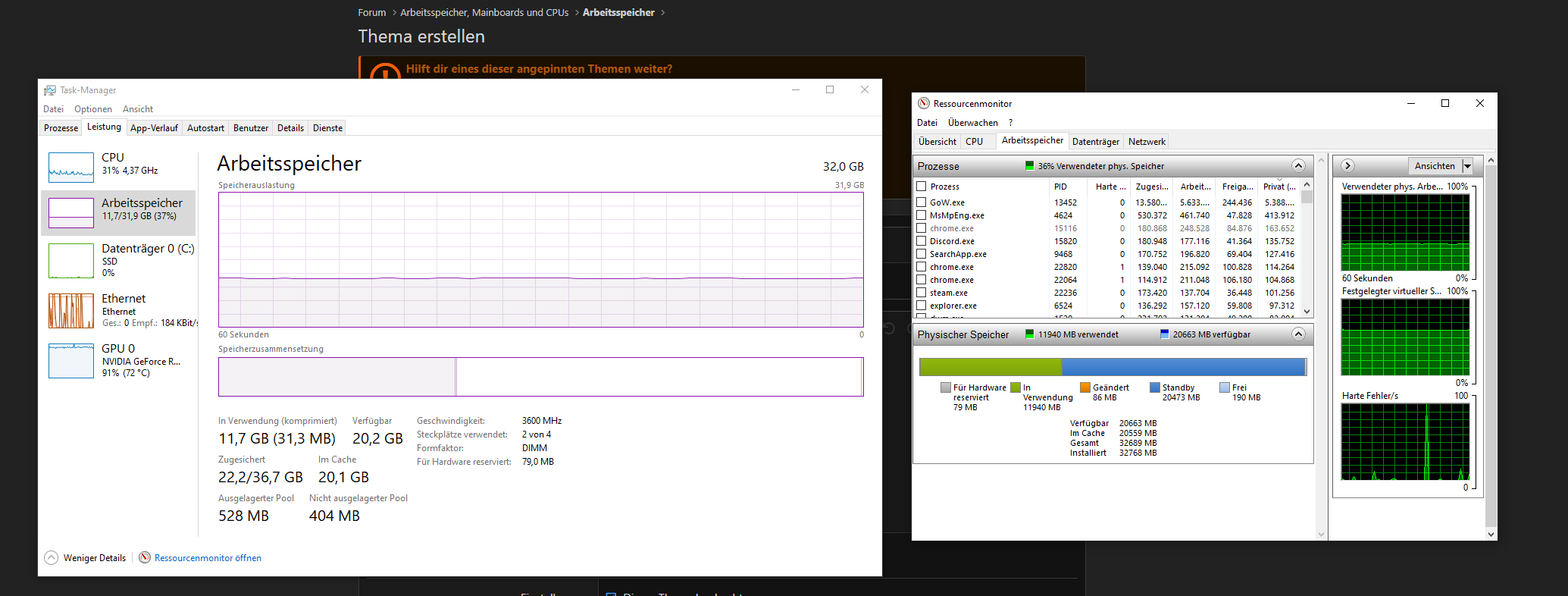The width and height of the screenshot is (1568, 596).
Task: Click blue square beside 20663 MB verfügbar
Action: 1164,334
